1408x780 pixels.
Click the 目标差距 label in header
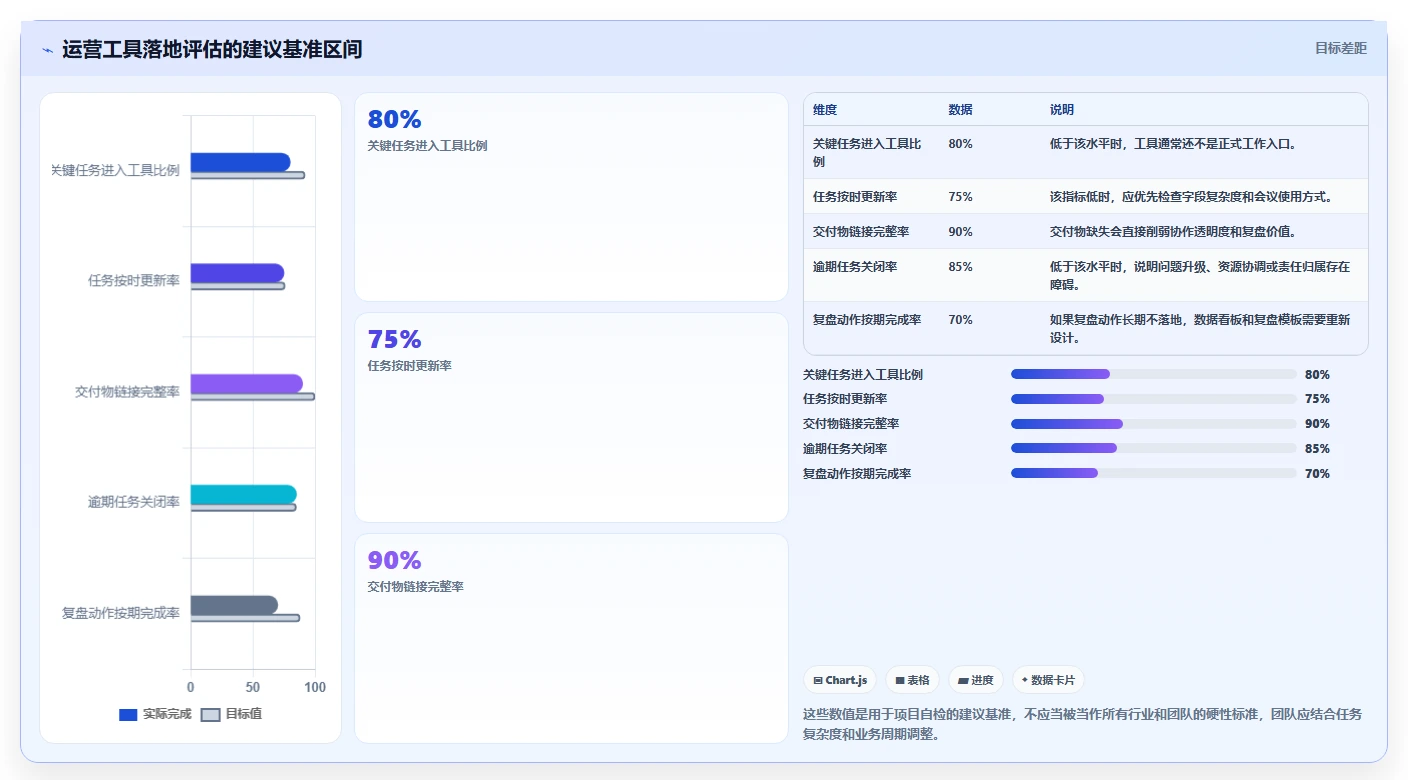[x=1340, y=48]
